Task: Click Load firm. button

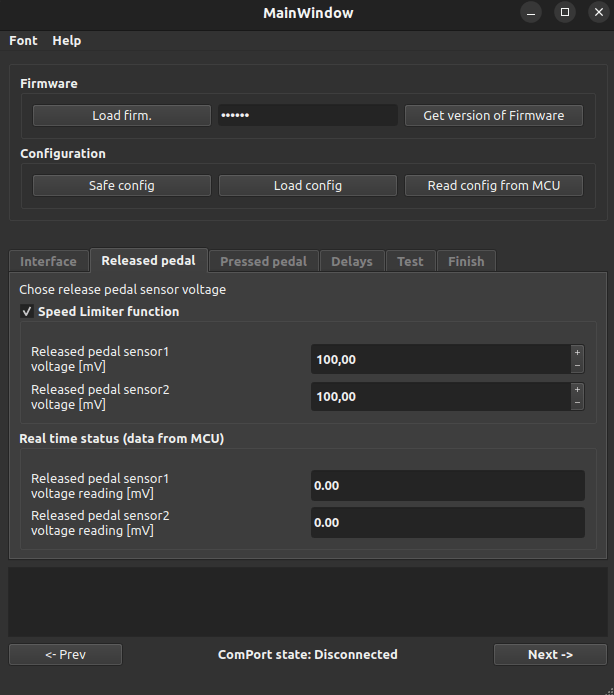Action: pos(122,116)
